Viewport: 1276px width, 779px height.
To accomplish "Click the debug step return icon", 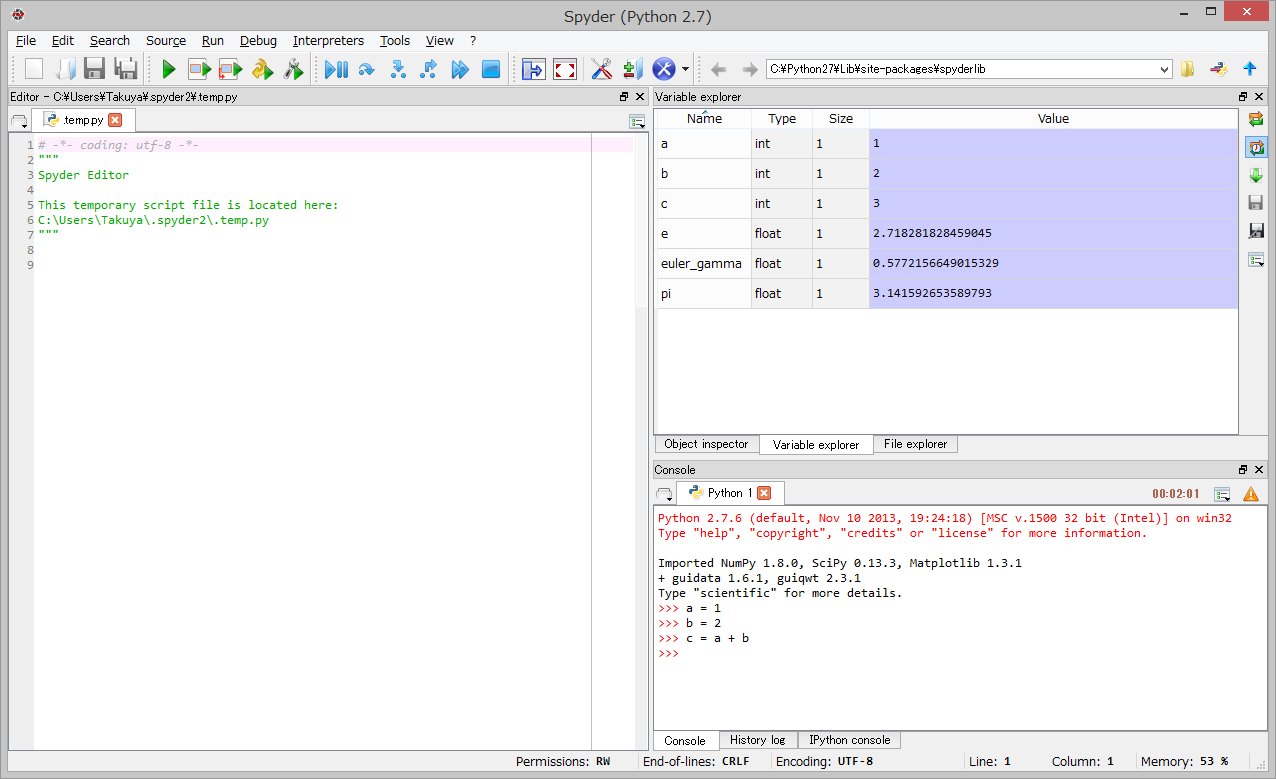I will point(429,69).
